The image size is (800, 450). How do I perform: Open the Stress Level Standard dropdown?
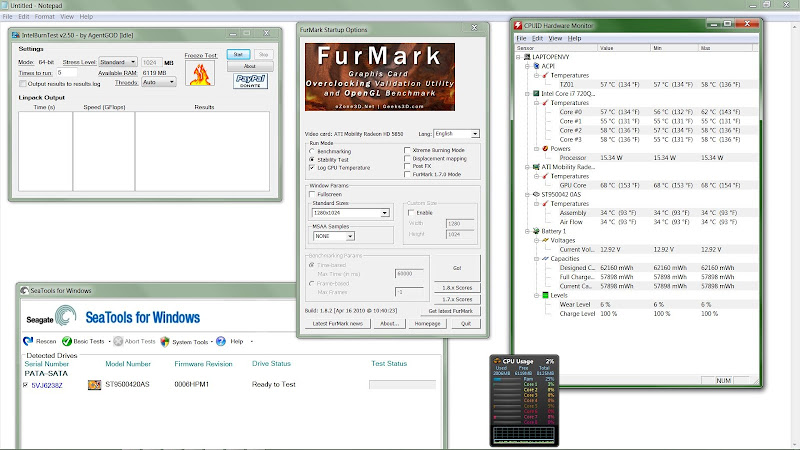point(117,62)
